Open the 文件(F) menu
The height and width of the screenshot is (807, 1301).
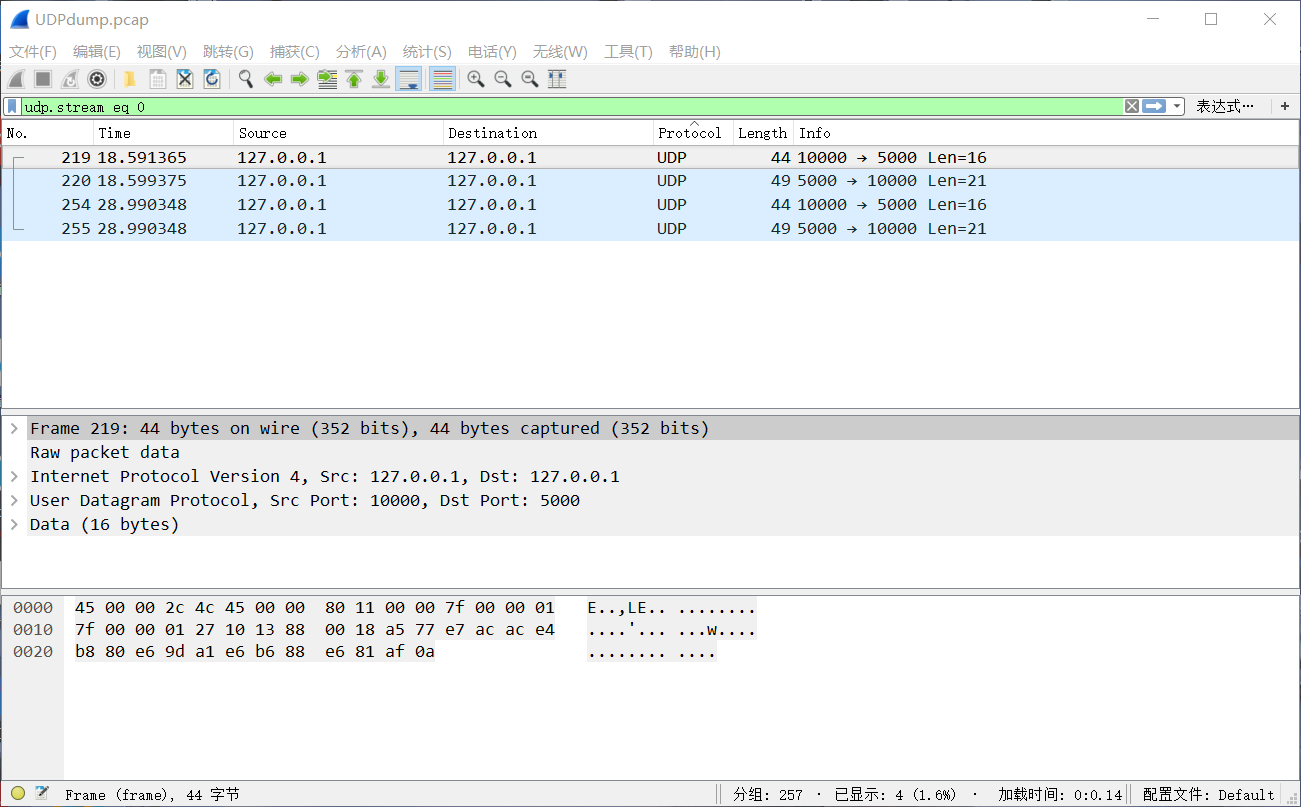(33, 52)
